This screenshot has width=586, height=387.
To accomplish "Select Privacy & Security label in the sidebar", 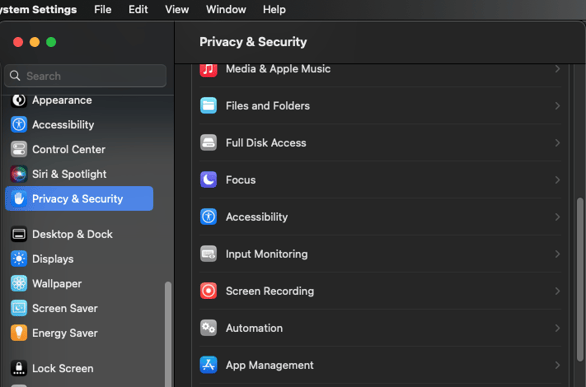I will coord(77,199).
